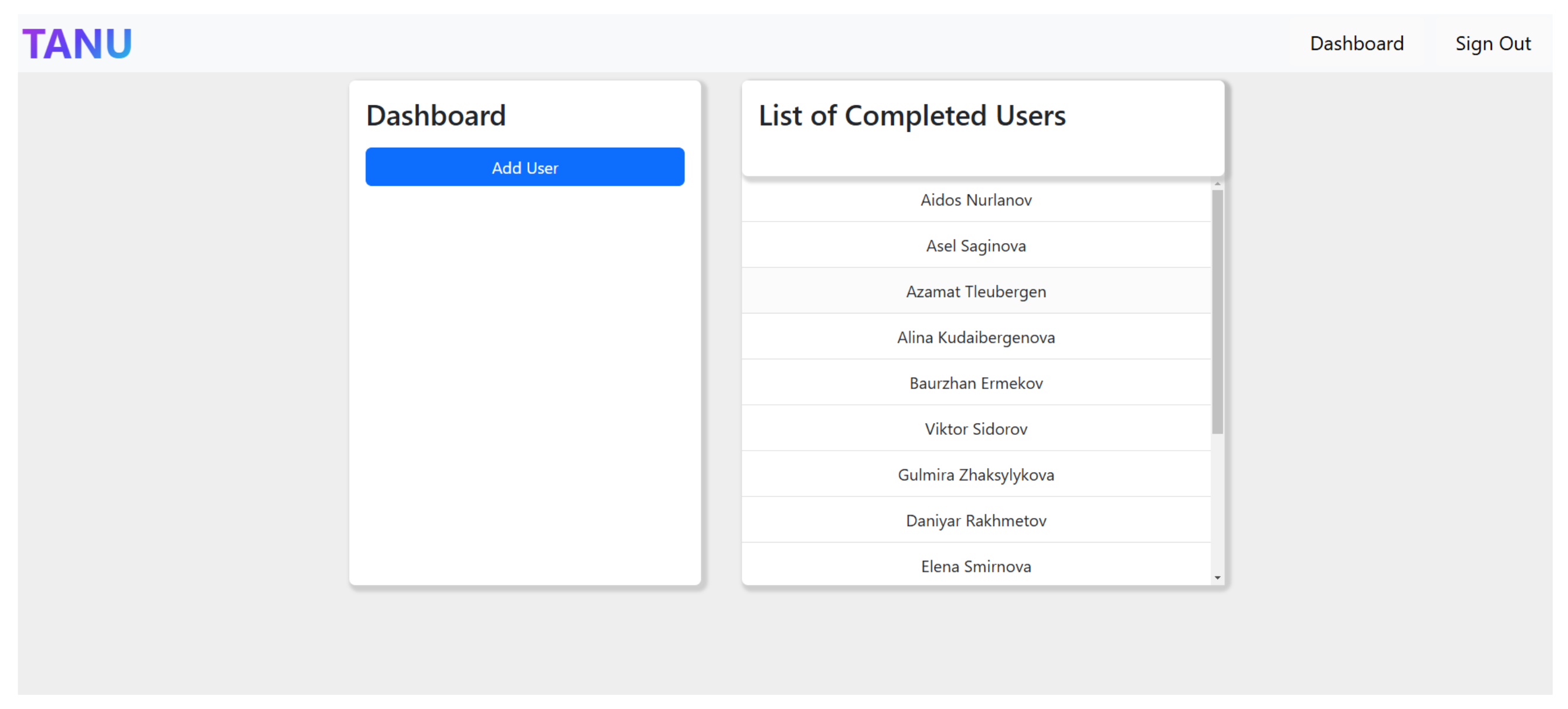Click the TANU logo

[77, 44]
